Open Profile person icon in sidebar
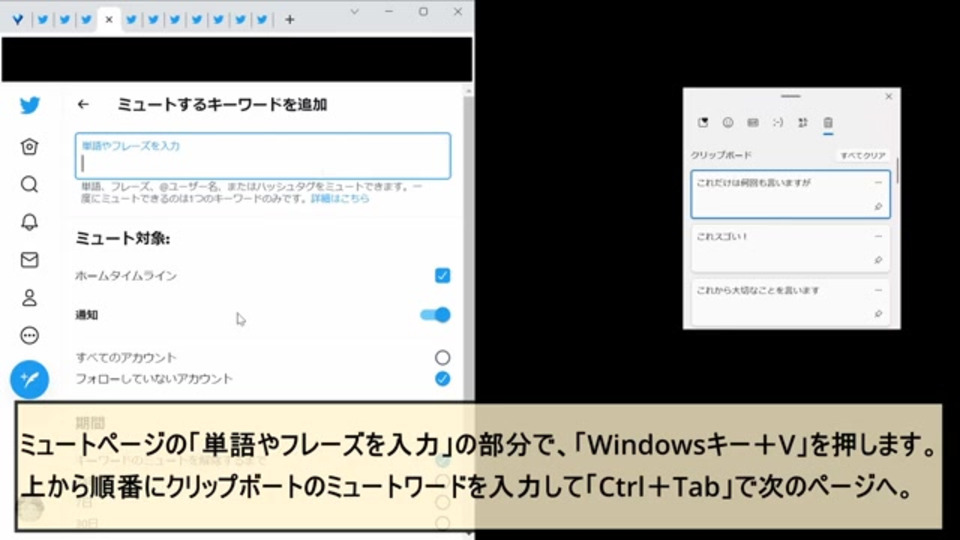960x540 pixels. [x=29, y=298]
